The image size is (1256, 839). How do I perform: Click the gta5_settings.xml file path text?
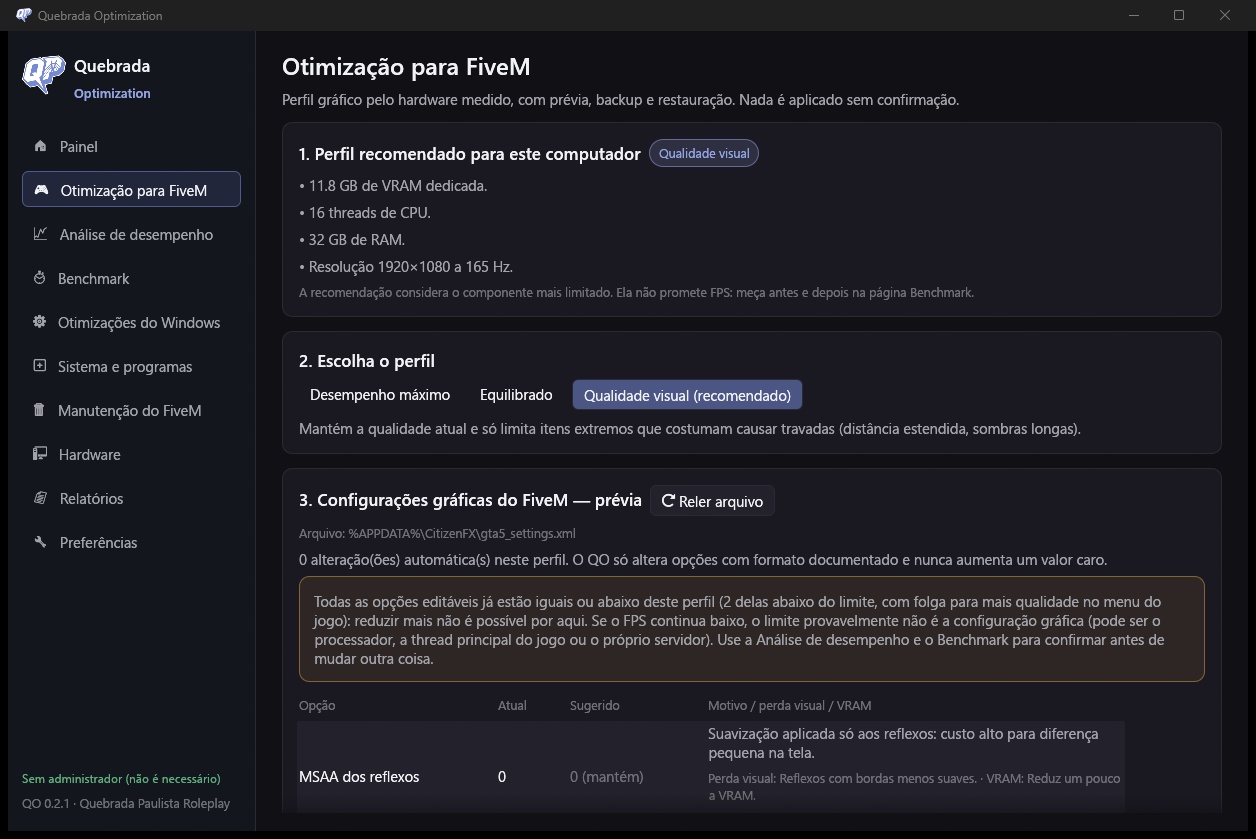437,534
